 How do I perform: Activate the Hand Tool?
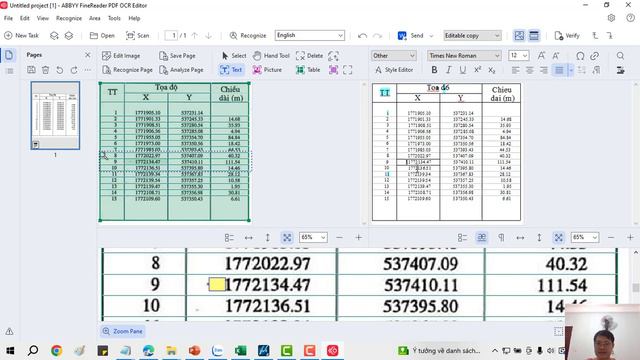point(271,56)
